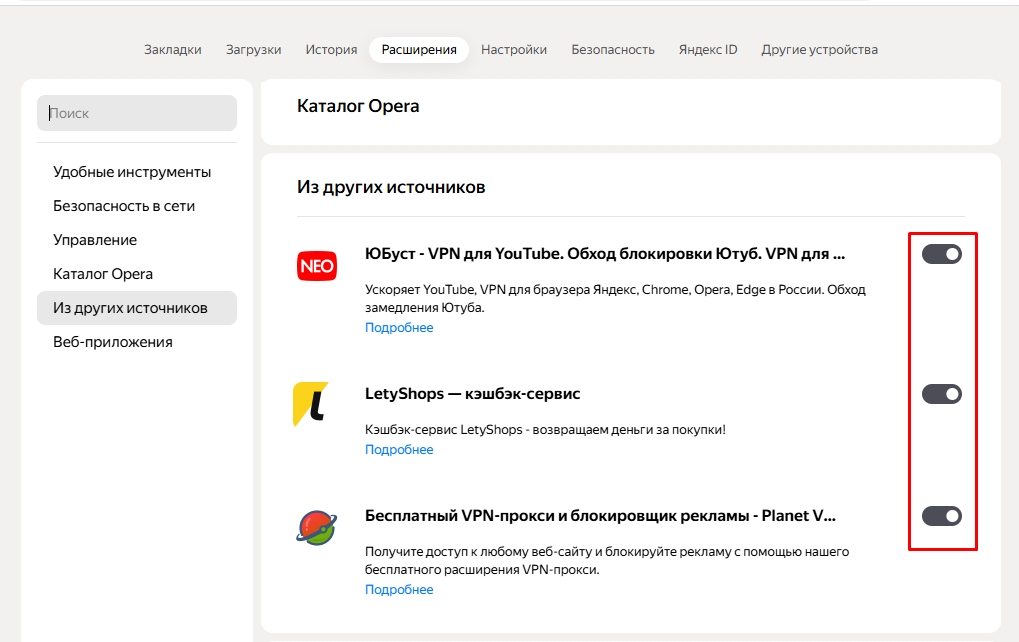Click the Кэшбэк-сервис LetyShops description text

tap(545, 430)
